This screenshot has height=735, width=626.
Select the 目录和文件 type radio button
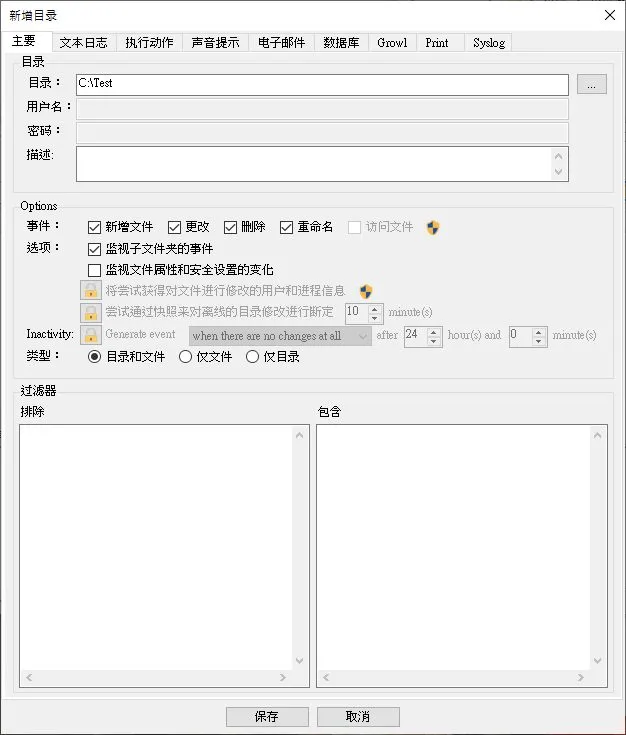tap(94, 357)
